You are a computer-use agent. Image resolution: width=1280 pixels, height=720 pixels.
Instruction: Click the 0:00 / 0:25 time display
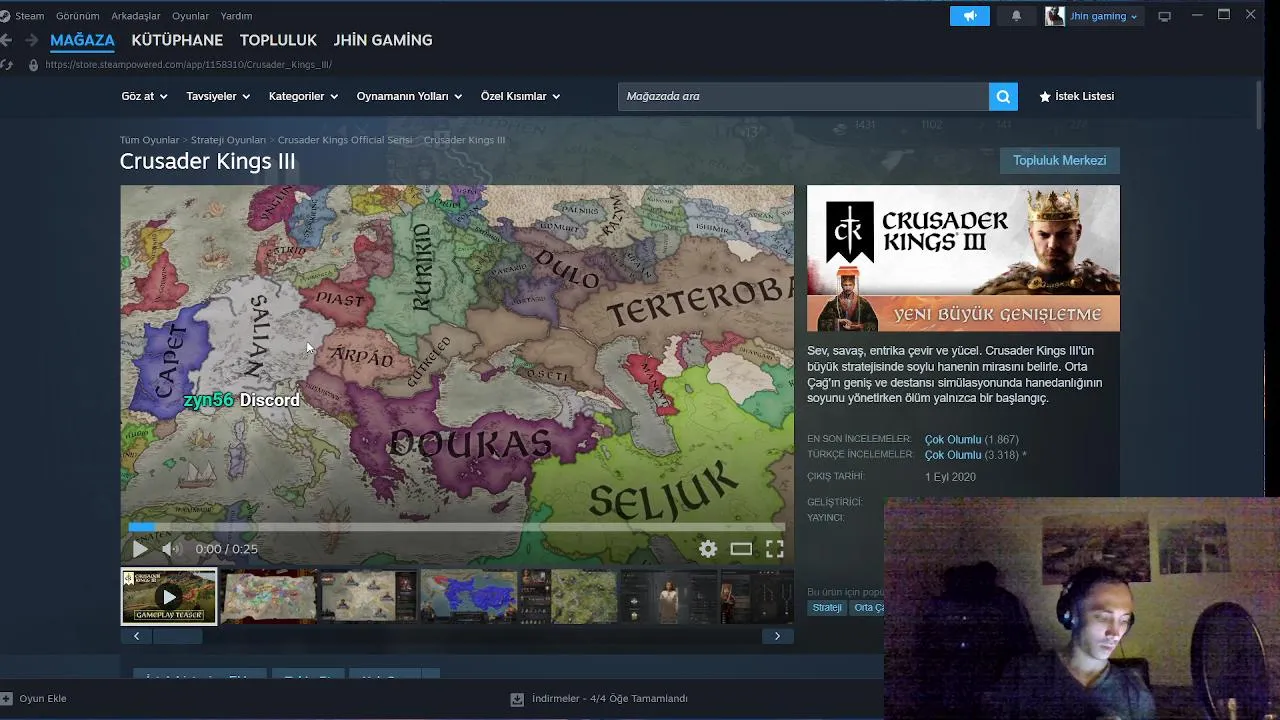226,549
